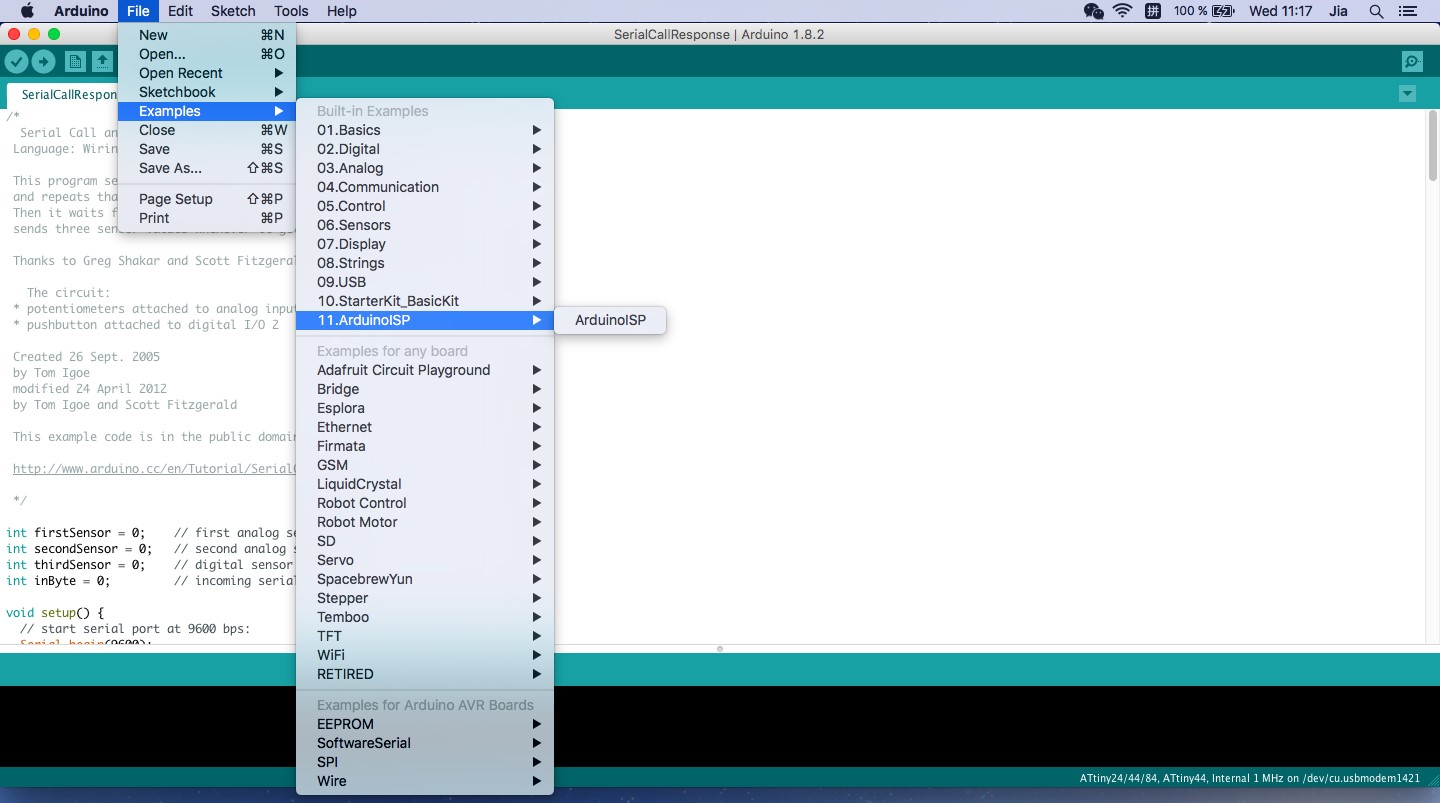
Task: Click the New sketch toolbar icon
Action: (x=75, y=62)
